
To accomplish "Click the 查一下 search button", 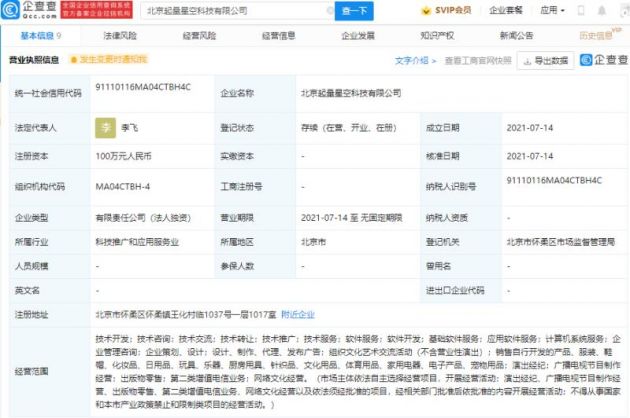I will coord(354,10).
